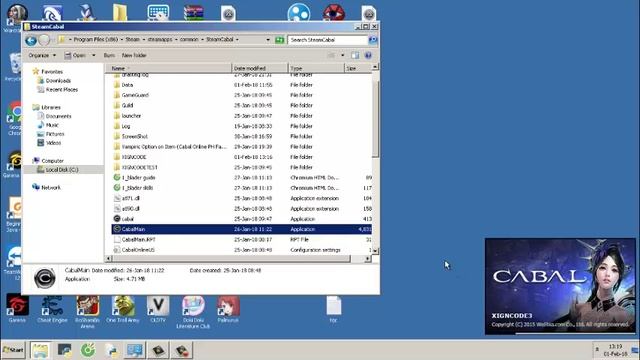Click the first book icon in the taskbar
640x360 pixels.
point(158,350)
